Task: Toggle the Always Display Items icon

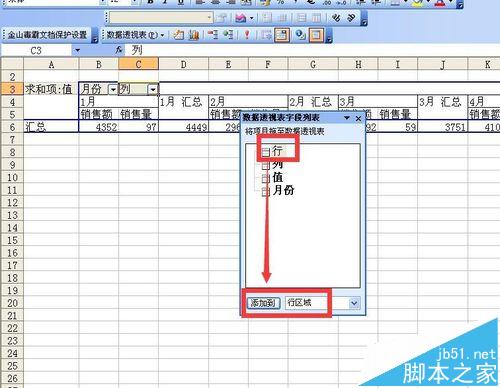Action: click(x=282, y=35)
